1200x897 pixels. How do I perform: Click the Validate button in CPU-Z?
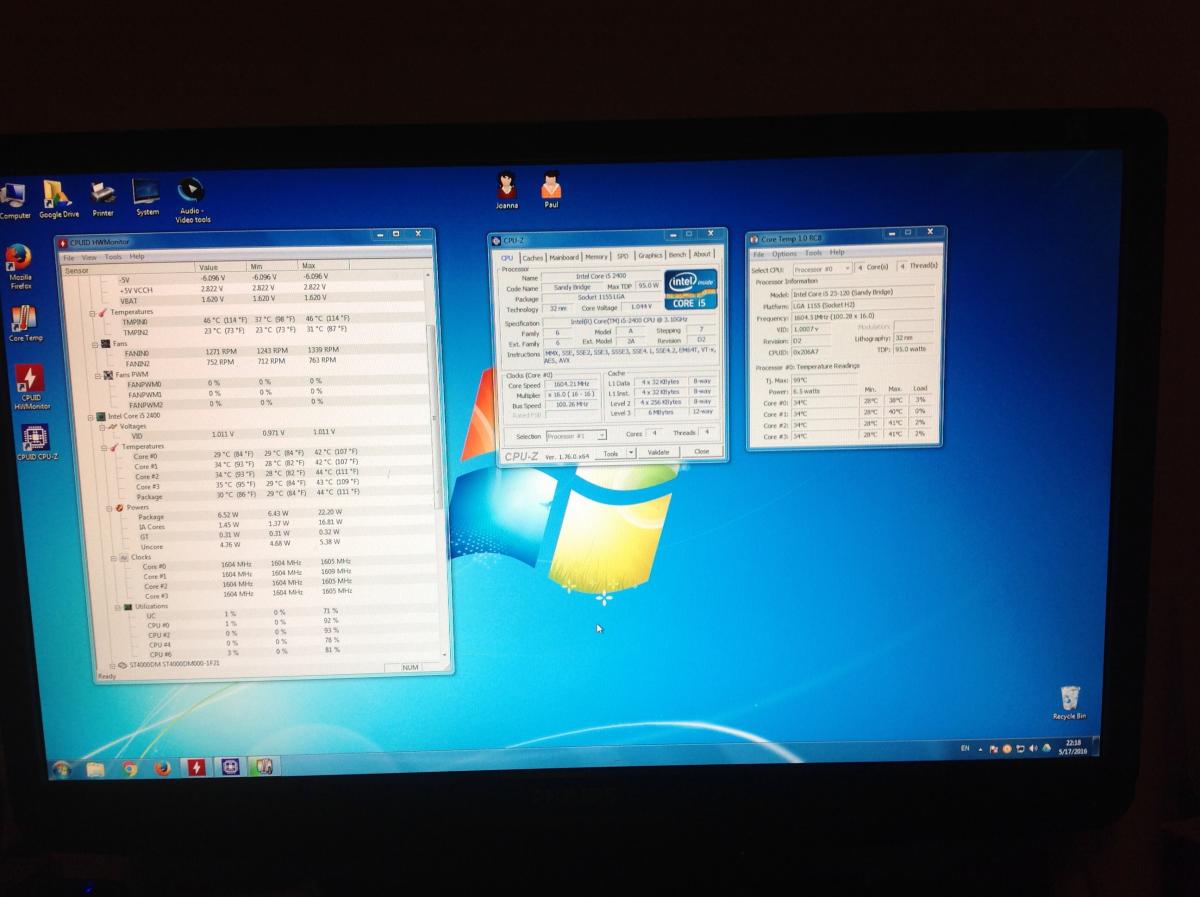point(658,452)
